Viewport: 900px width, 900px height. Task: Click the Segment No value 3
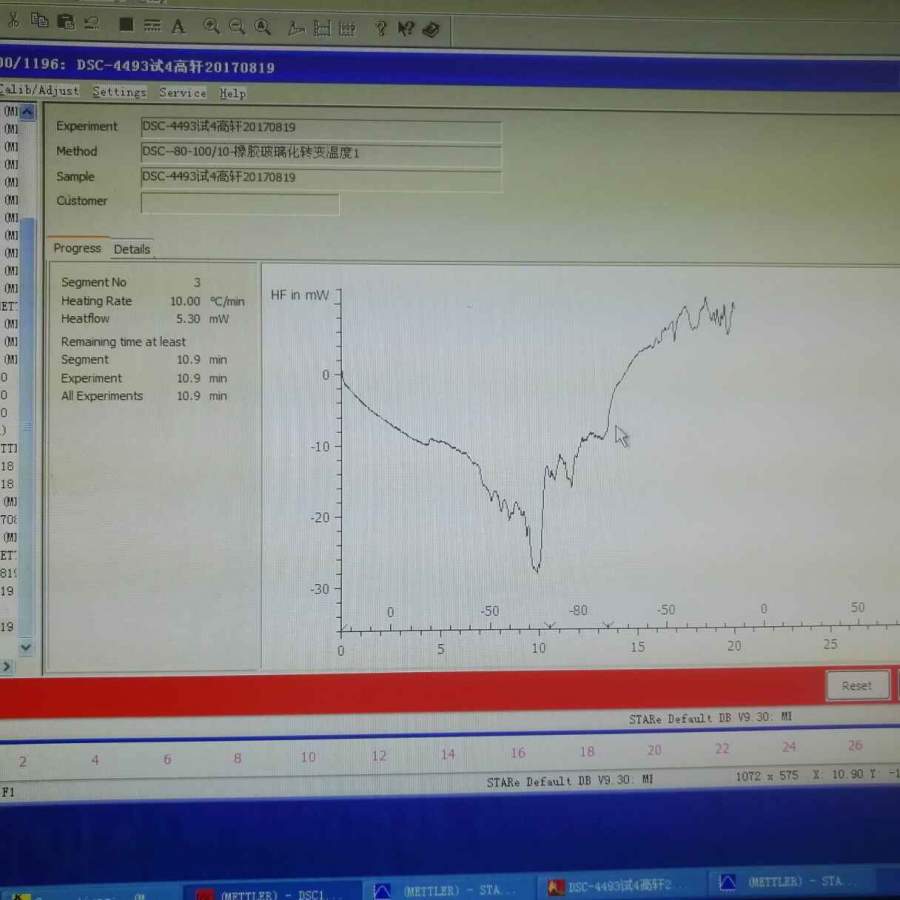coord(197,282)
